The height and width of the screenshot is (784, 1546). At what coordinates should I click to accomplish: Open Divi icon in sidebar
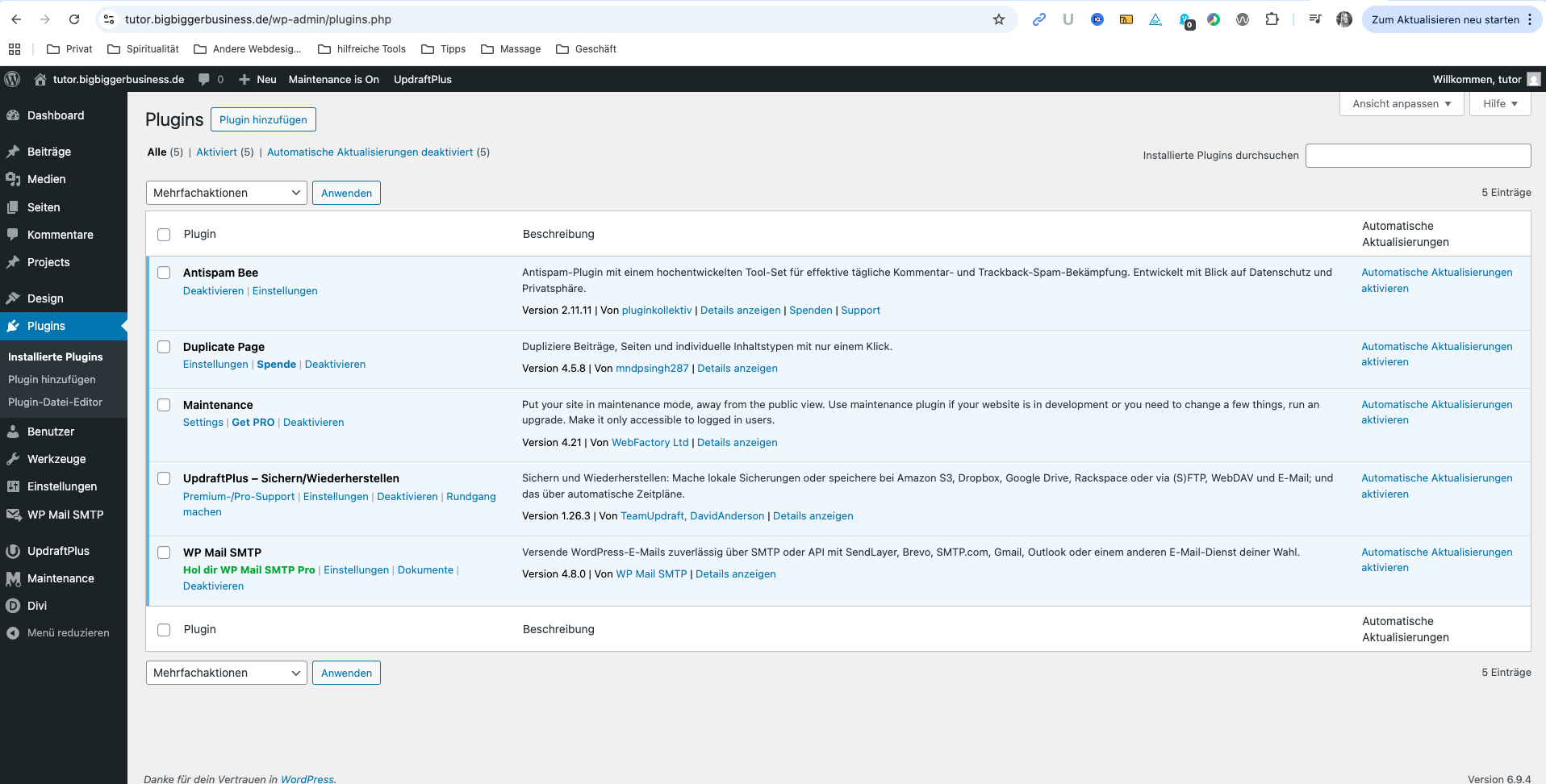coord(13,606)
